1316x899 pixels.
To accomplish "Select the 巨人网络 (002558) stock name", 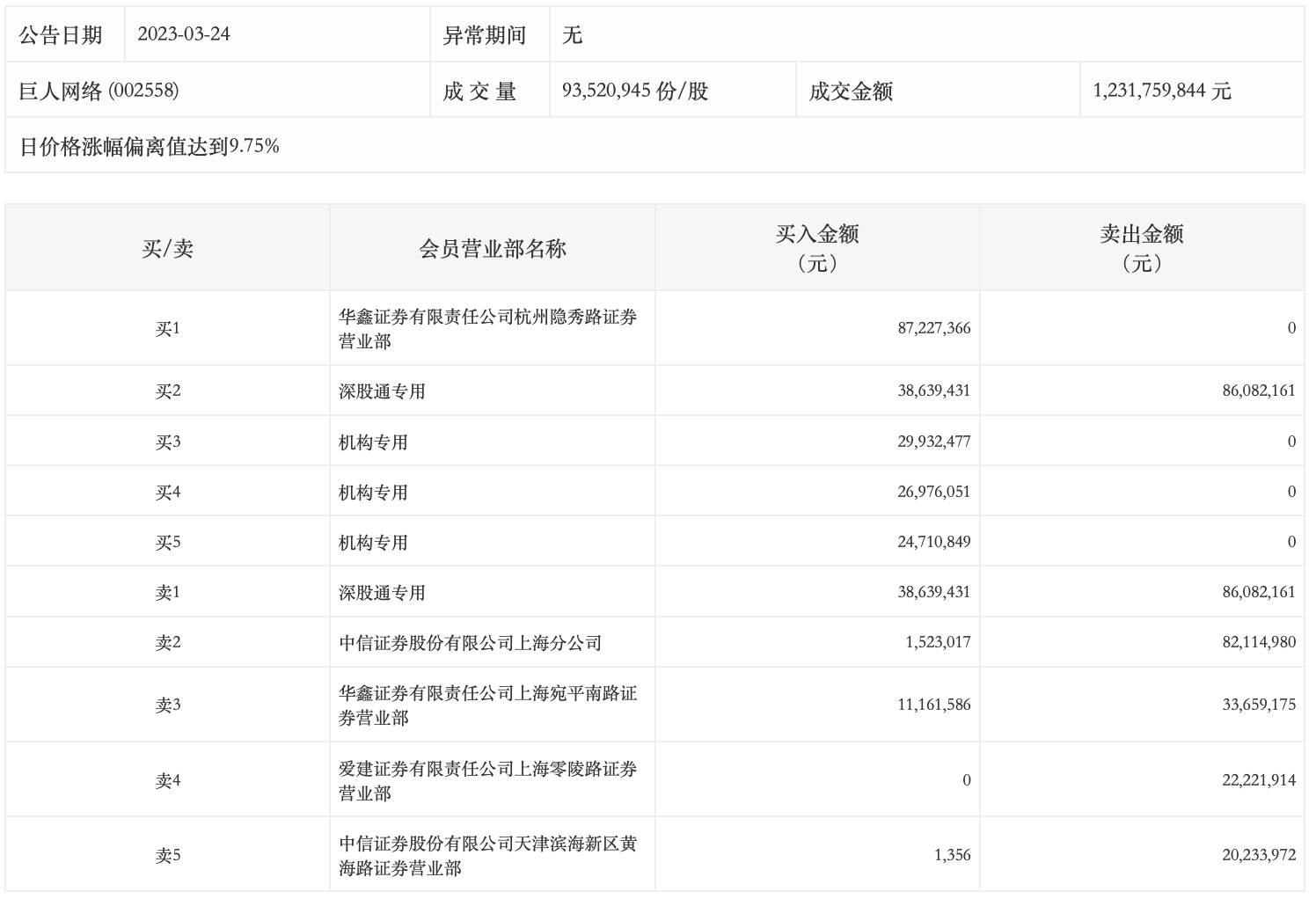I will 99,91.
